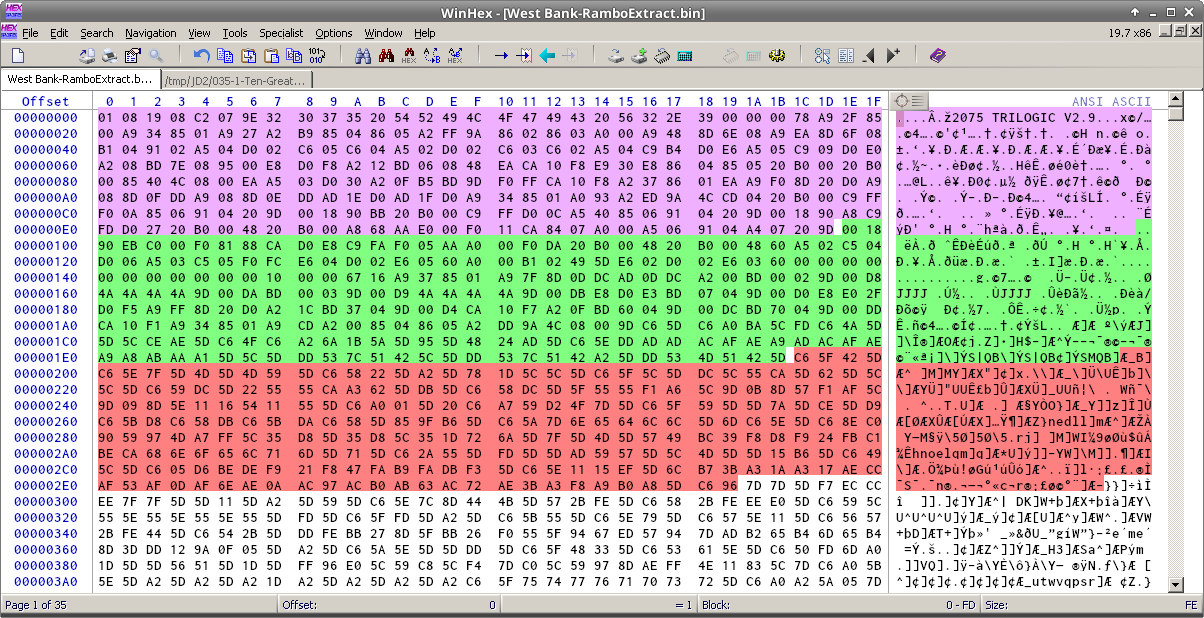Open Find Hex Values with the HEX binoculars
Image resolution: width=1204 pixels, height=618 pixels.
click(x=409, y=56)
